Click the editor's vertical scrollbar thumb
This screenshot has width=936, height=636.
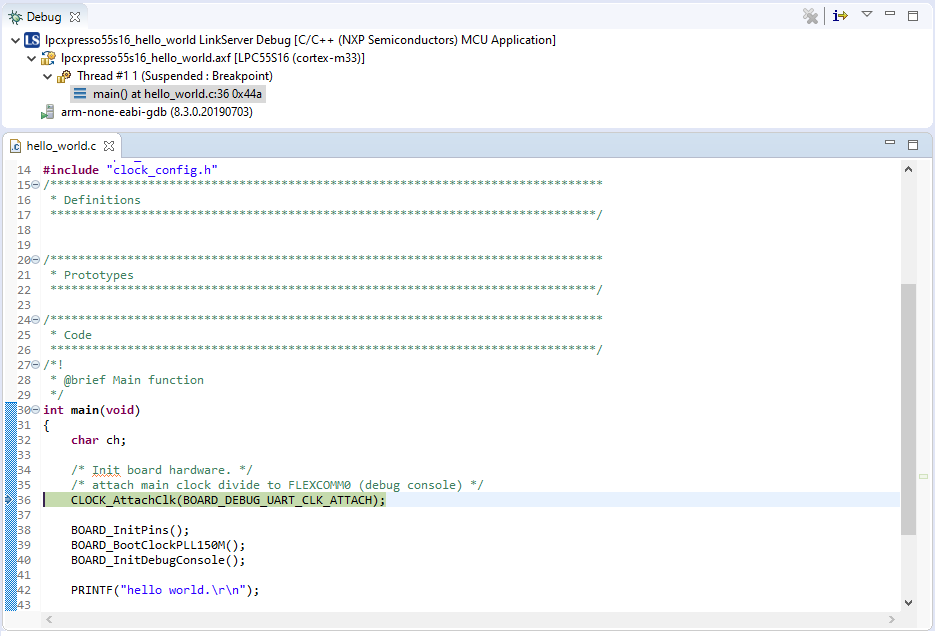[x=908, y=410]
